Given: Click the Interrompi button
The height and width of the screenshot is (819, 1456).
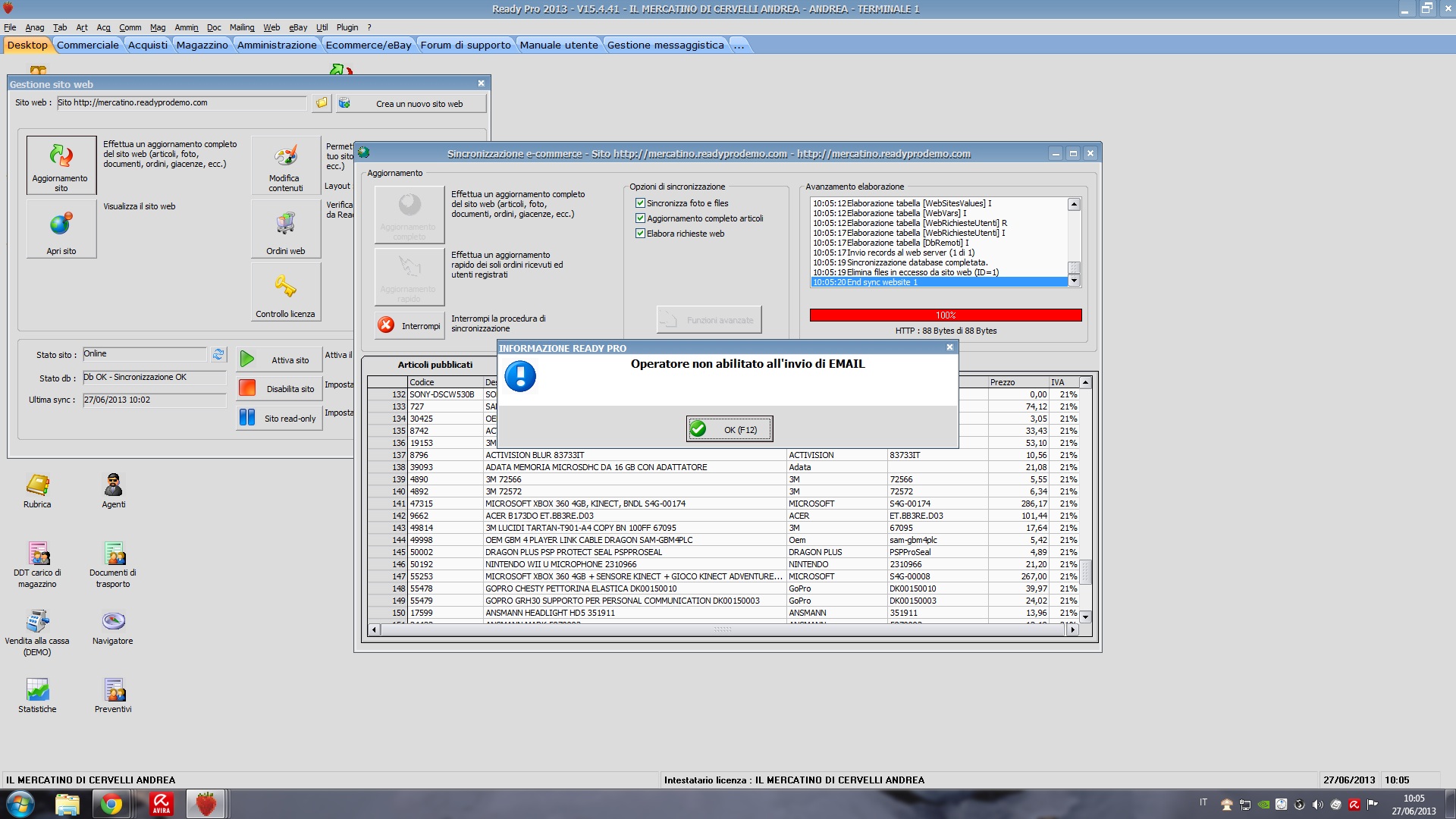Looking at the screenshot, I should pyautogui.click(x=409, y=325).
